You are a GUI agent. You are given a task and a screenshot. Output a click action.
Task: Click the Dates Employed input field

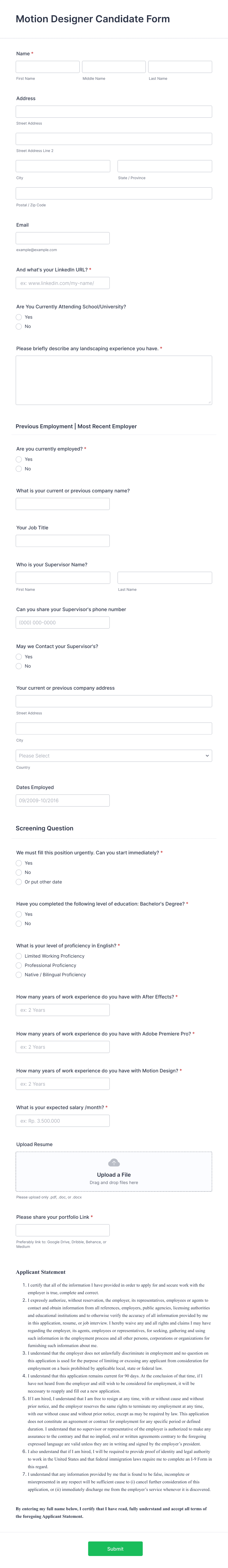63,801
